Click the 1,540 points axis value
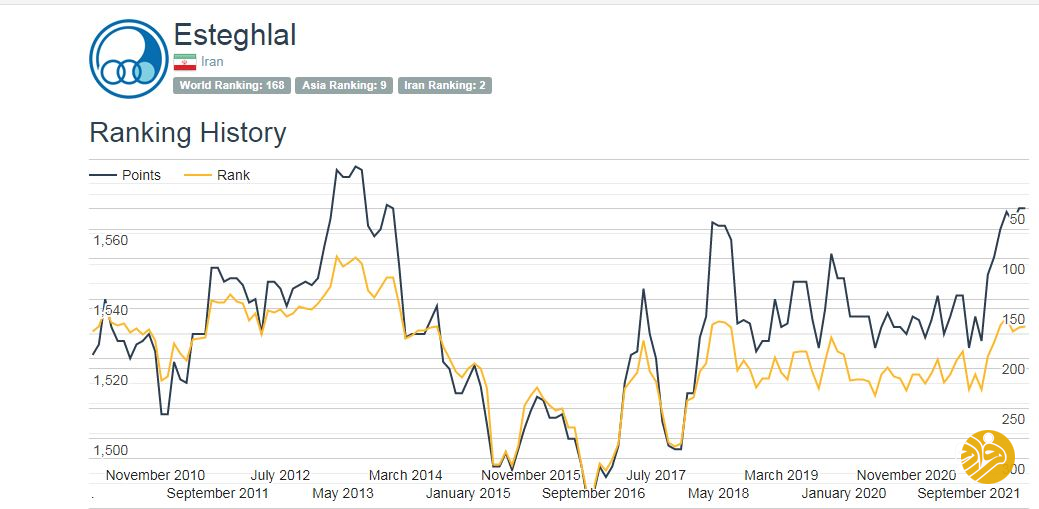The width and height of the screenshot is (1039, 509). click(110, 311)
